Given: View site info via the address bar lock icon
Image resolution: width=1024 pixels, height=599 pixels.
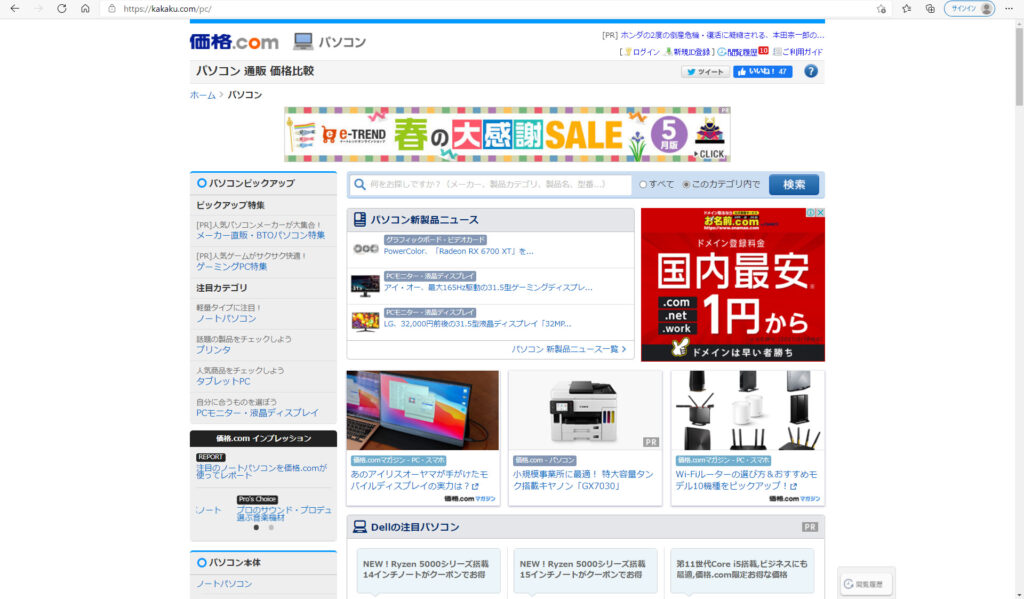Looking at the screenshot, I should [112, 8].
